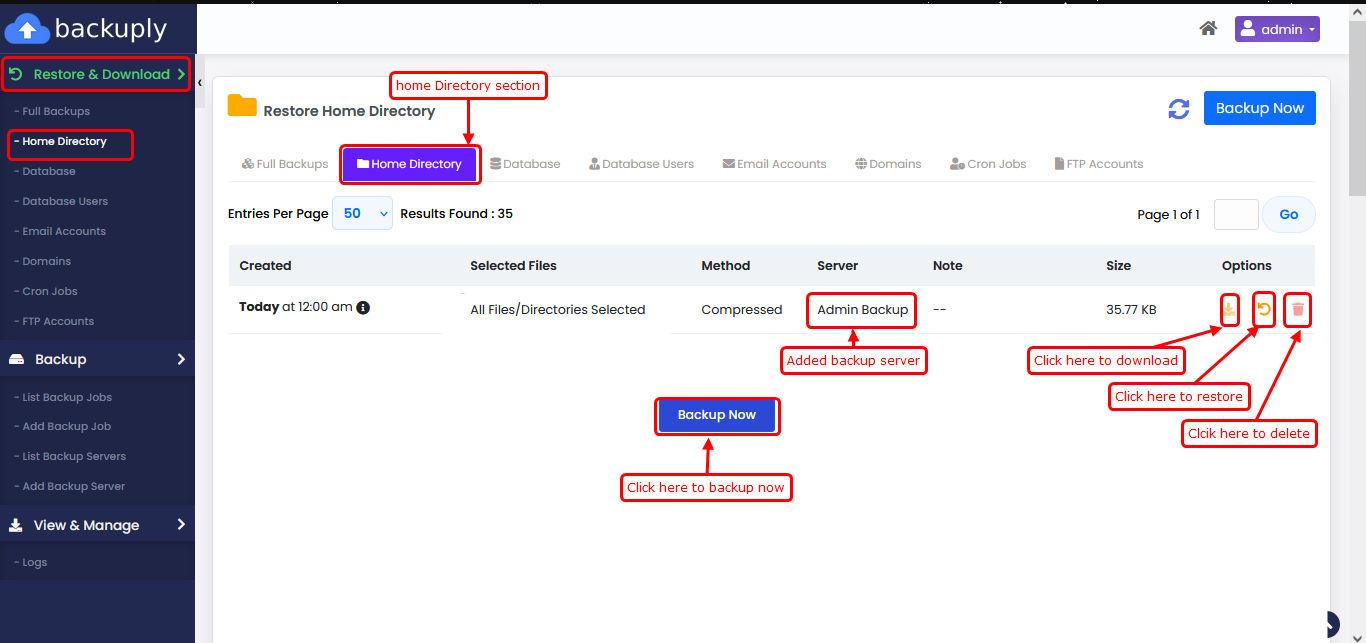Viewport: 1366px width, 643px height.
Task: Click the center Backup Now button
Action: (717, 415)
